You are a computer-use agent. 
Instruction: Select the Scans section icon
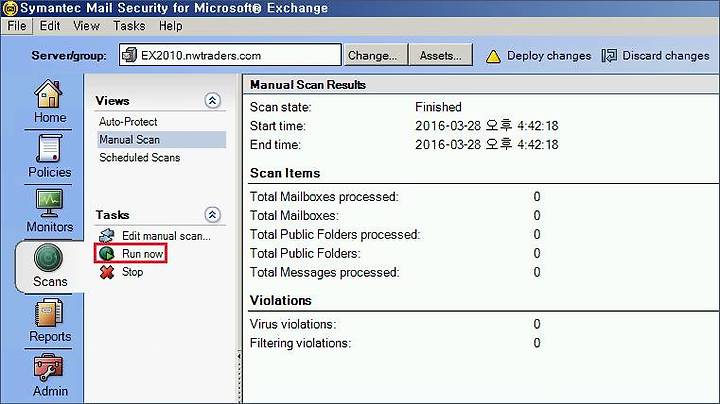48,258
